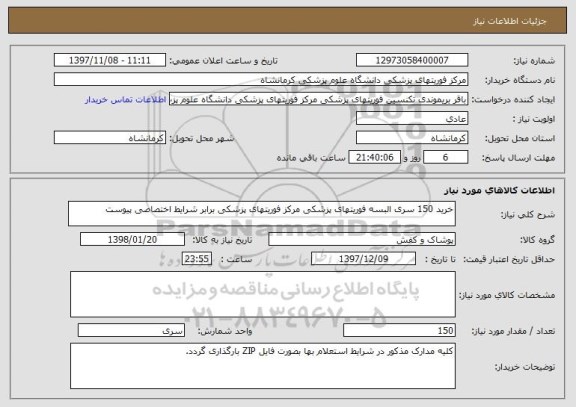Click the شماره نیاز label
This screenshot has height=407, width=576.
tap(534, 61)
